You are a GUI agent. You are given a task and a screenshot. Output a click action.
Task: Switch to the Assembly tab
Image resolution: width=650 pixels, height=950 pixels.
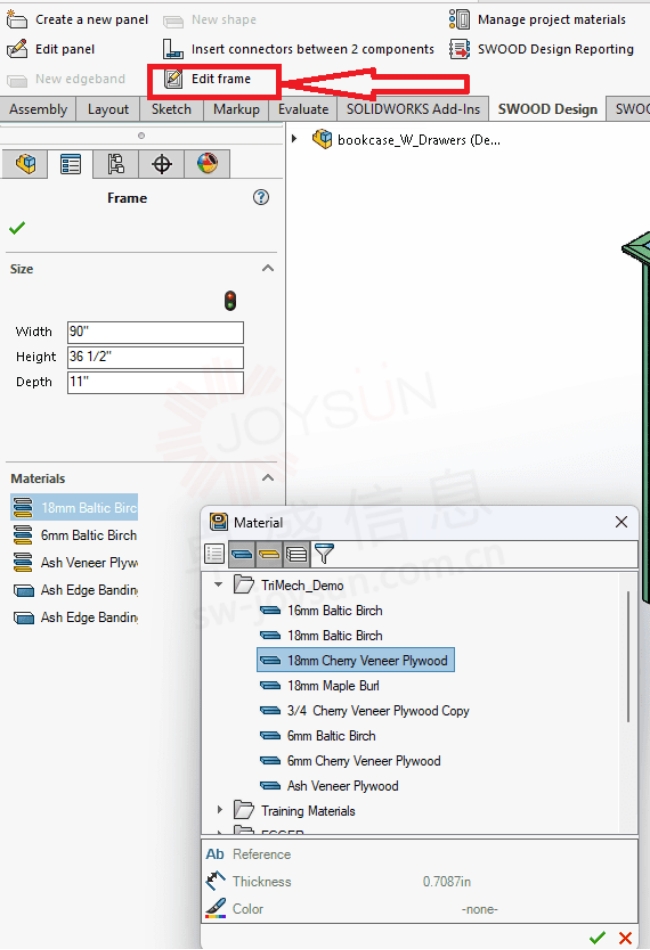point(38,109)
